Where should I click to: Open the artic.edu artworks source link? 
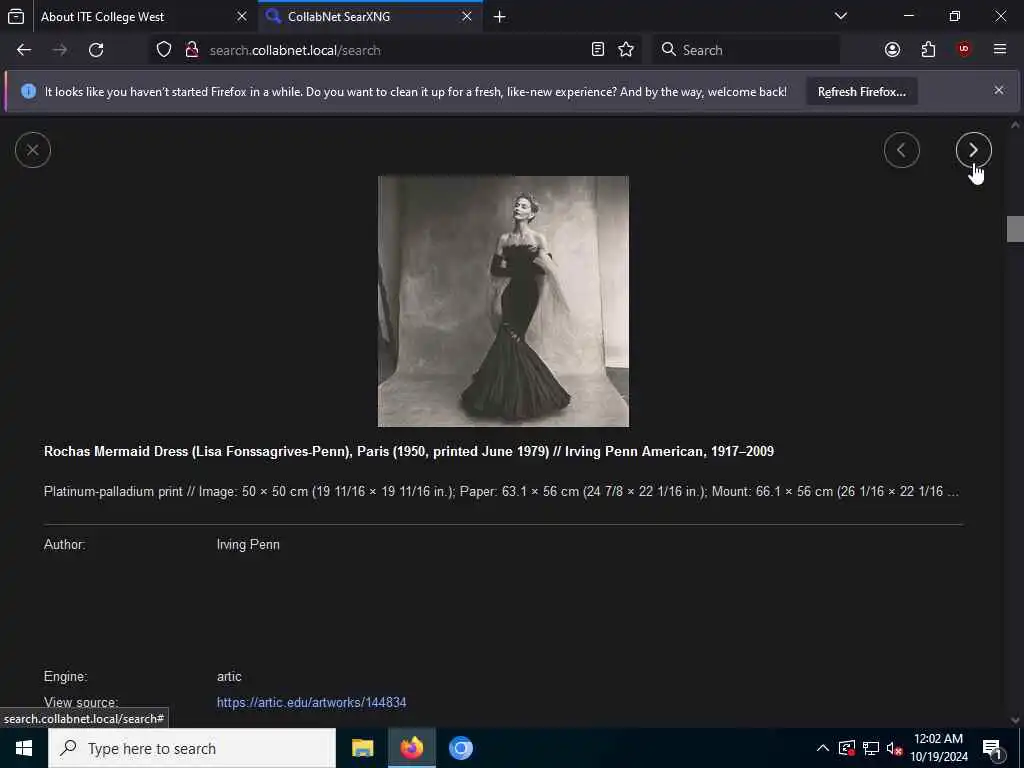[312, 702]
